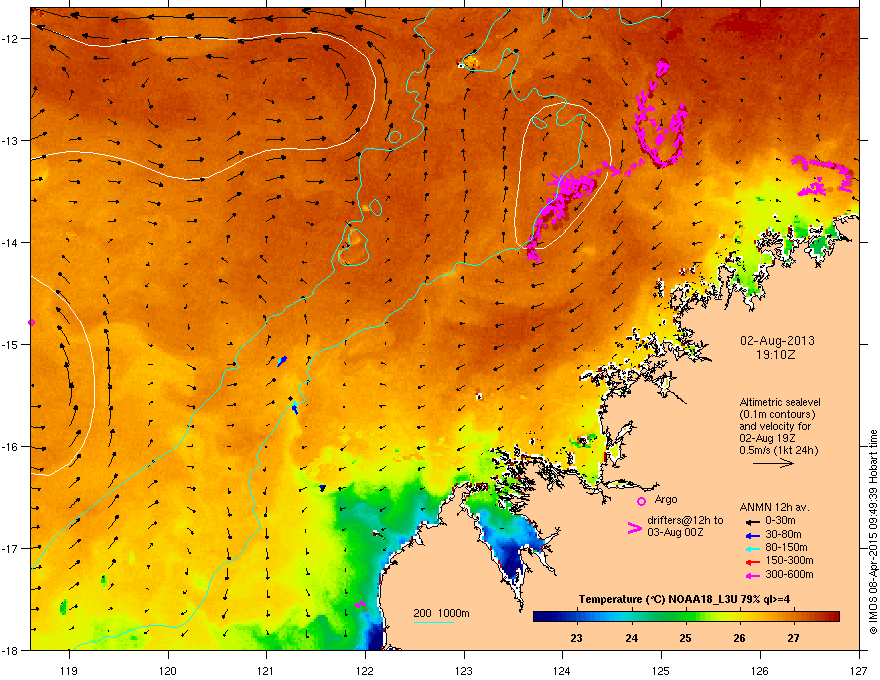The width and height of the screenshot is (880, 680).
Task: Click the 0.5m/s velocity scale arrow
Action: click(x=773, y=463)
